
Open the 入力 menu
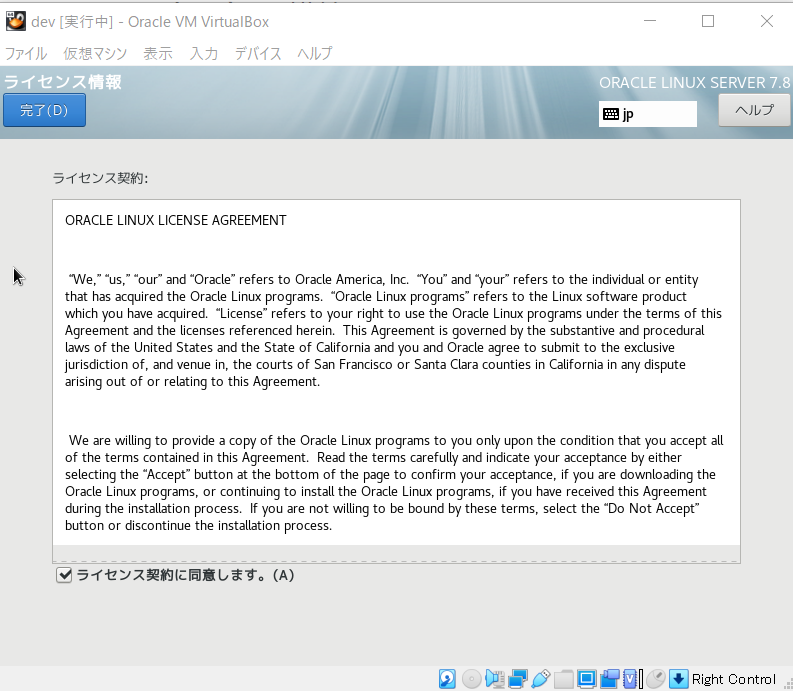pos(204,53)
